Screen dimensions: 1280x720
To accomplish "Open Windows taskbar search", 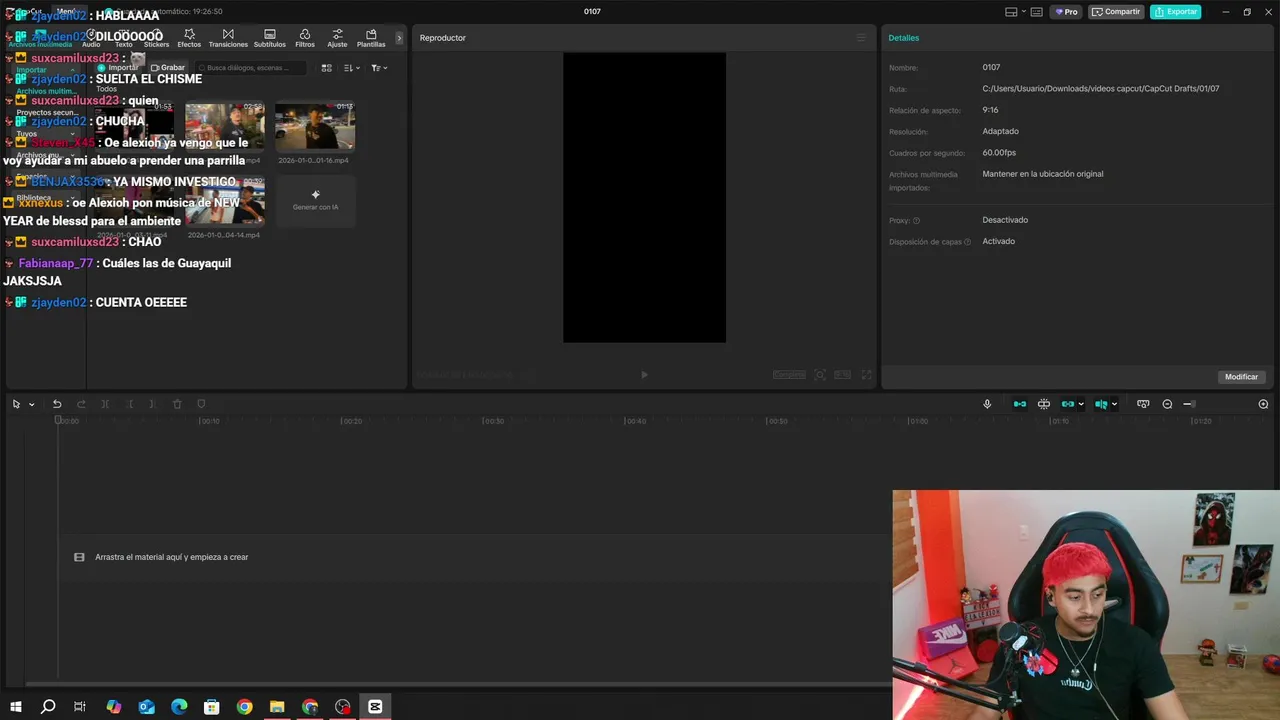I will (47, 707).
